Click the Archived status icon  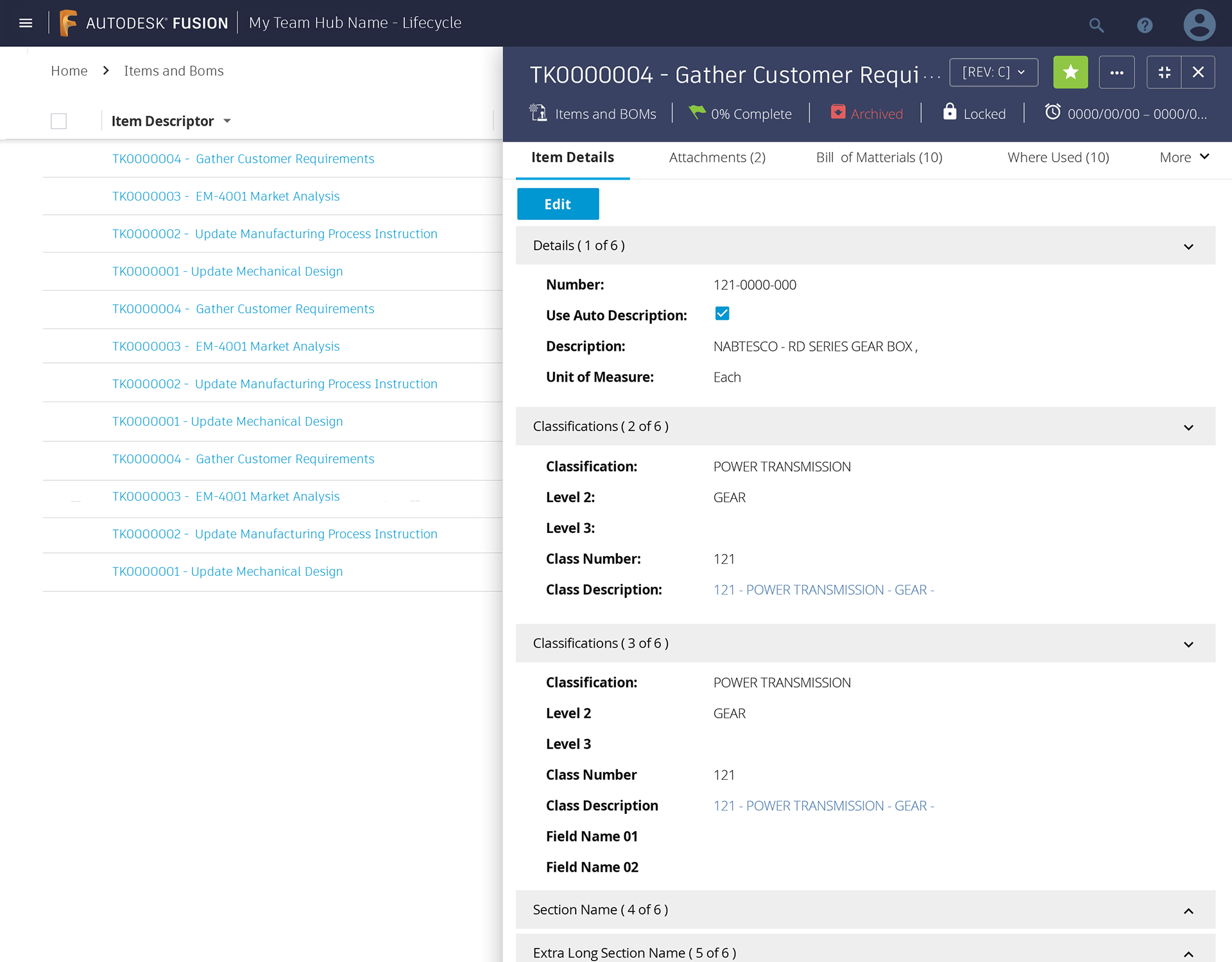pyautogui.click(x=838, y=112)
